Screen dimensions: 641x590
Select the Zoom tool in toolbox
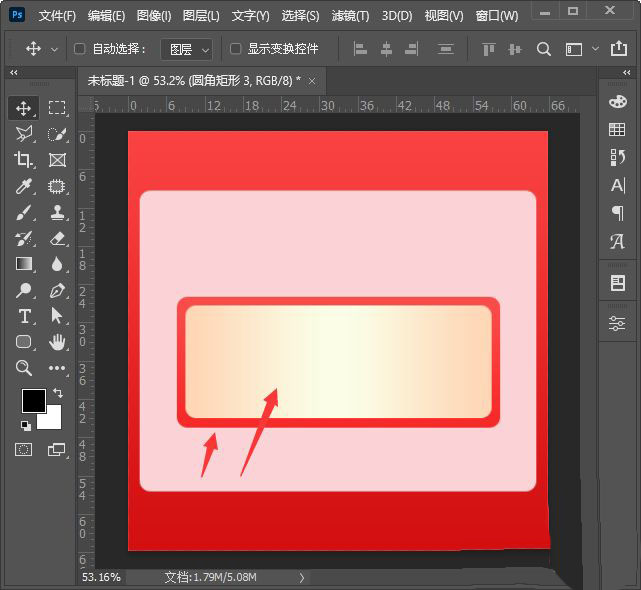[23, 368]
